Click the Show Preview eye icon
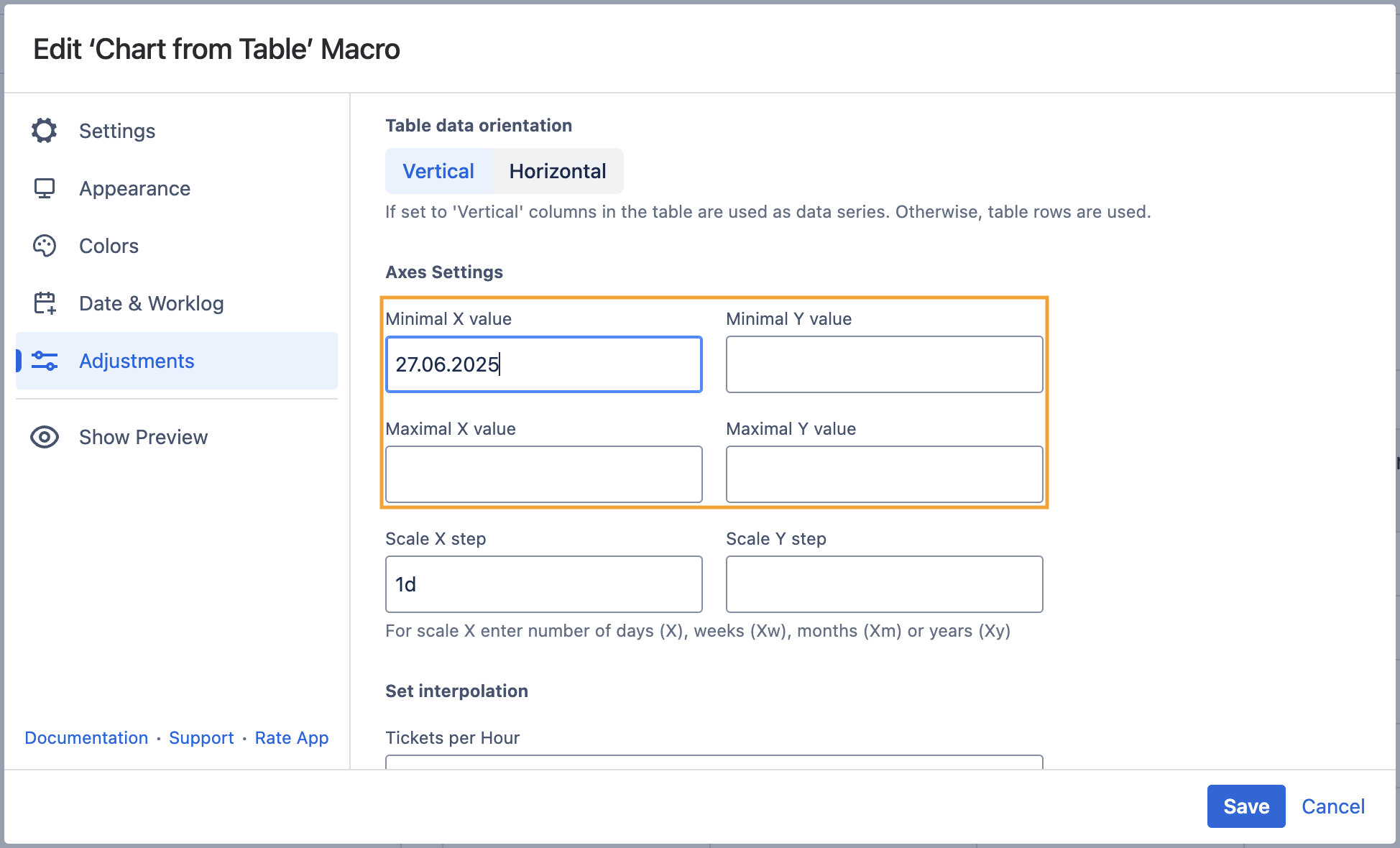1400x848 pixels. pyautogui.click(x=45, y=437)
